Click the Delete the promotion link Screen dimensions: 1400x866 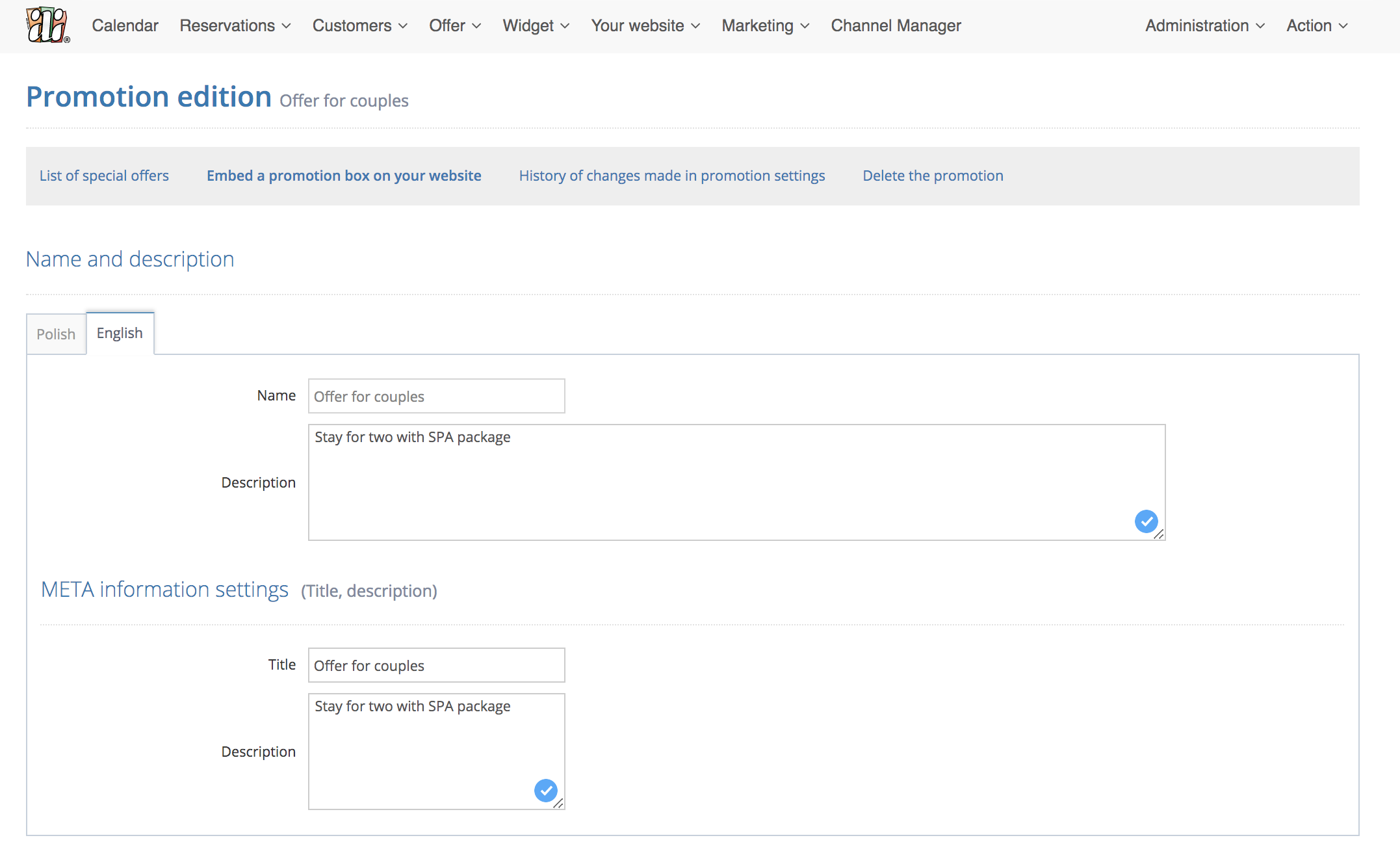coord(933,176)
